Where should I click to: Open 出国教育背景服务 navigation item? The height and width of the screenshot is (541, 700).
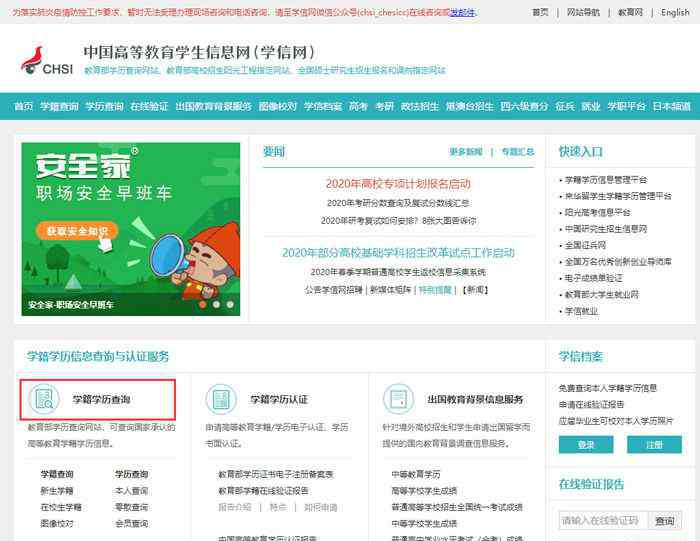point(213,106)
